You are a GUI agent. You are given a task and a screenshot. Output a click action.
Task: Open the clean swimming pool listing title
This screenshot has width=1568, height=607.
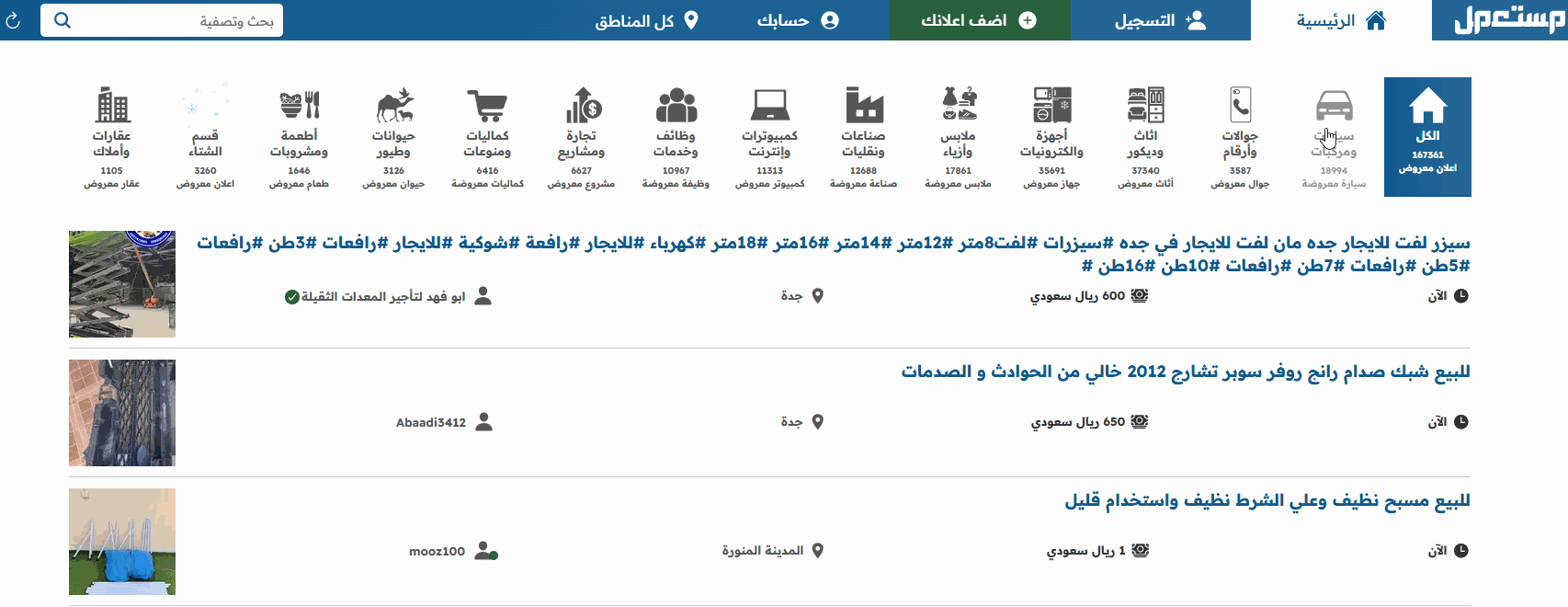coord(1267,500)
